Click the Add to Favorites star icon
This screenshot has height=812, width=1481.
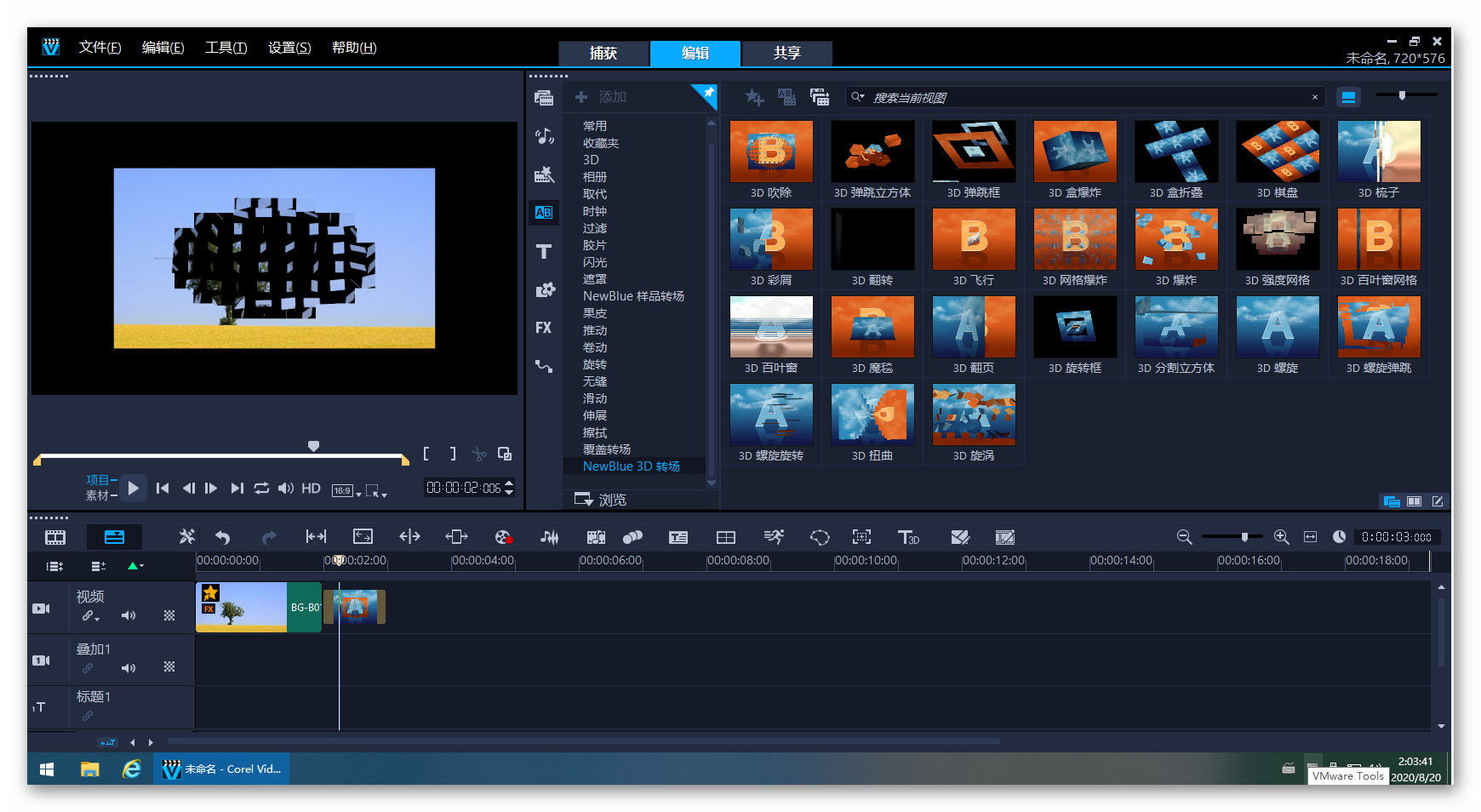(x=754, y=98)
